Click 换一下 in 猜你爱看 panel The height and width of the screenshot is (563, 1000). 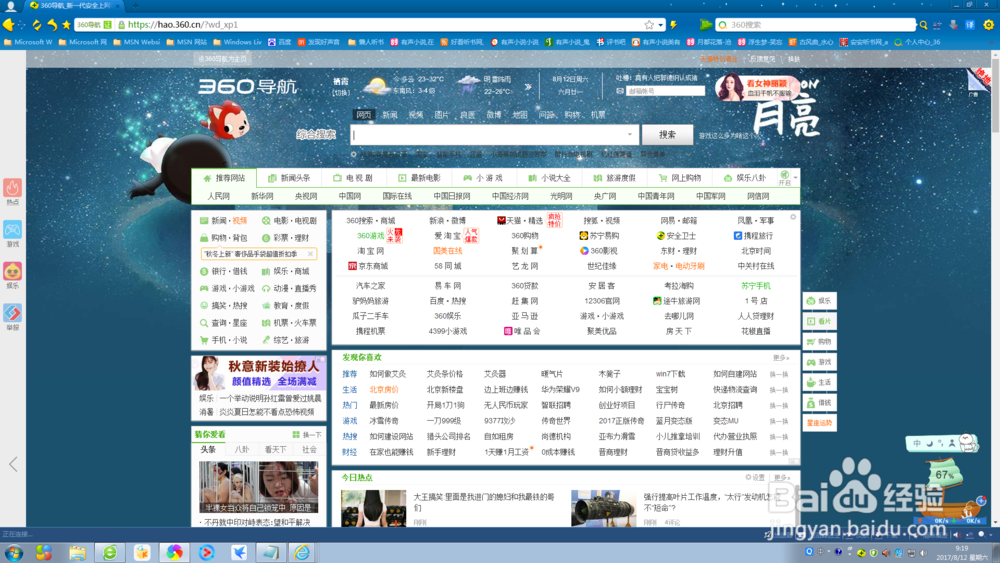(x=307, y=435)
